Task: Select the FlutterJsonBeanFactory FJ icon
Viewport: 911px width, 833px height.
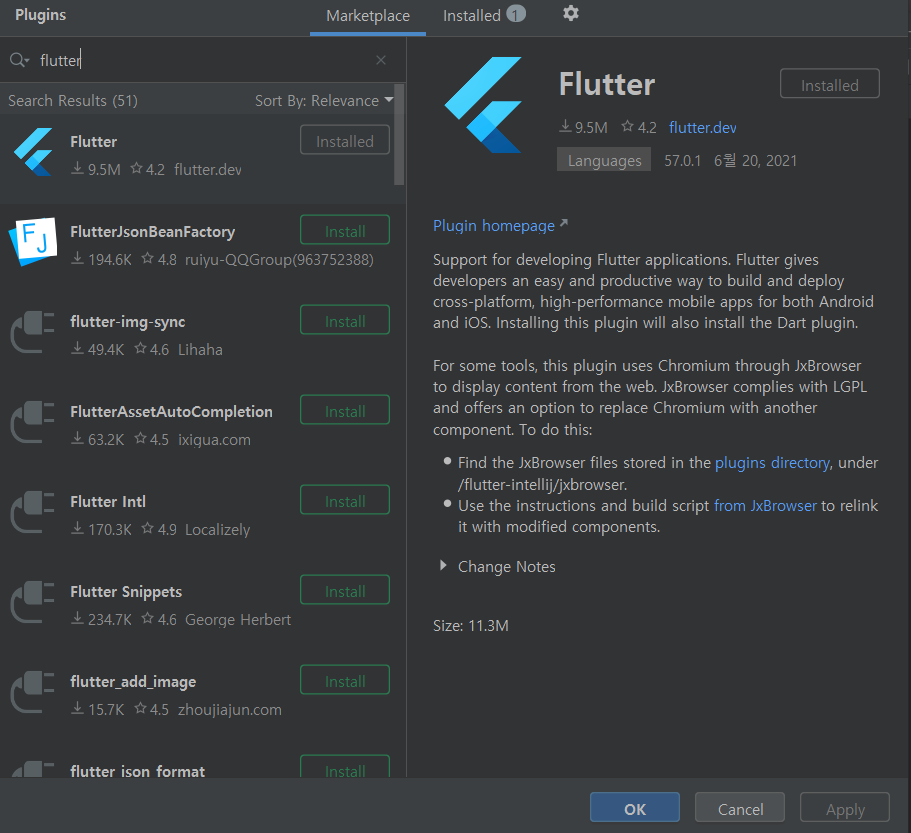Action: point(33,242)
